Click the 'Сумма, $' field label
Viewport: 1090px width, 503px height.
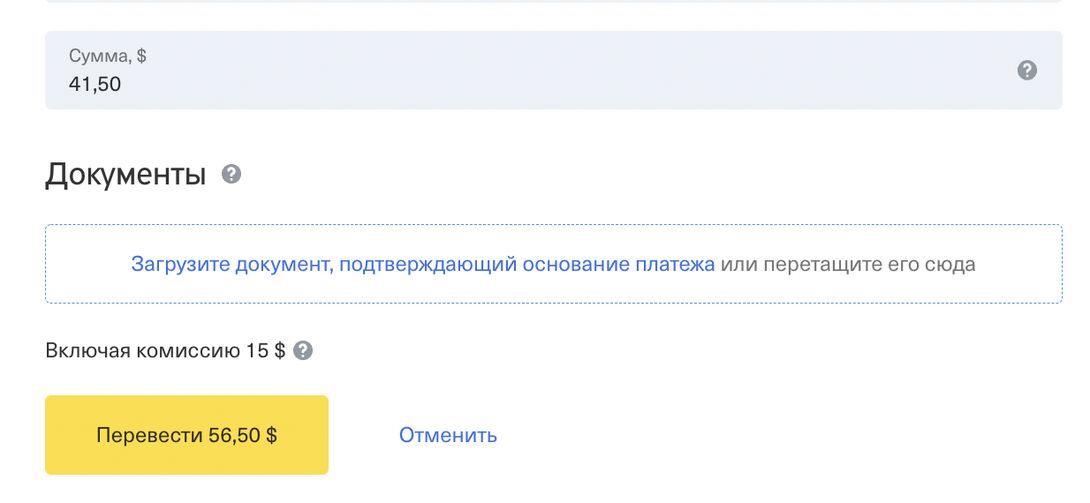point(107,56)
